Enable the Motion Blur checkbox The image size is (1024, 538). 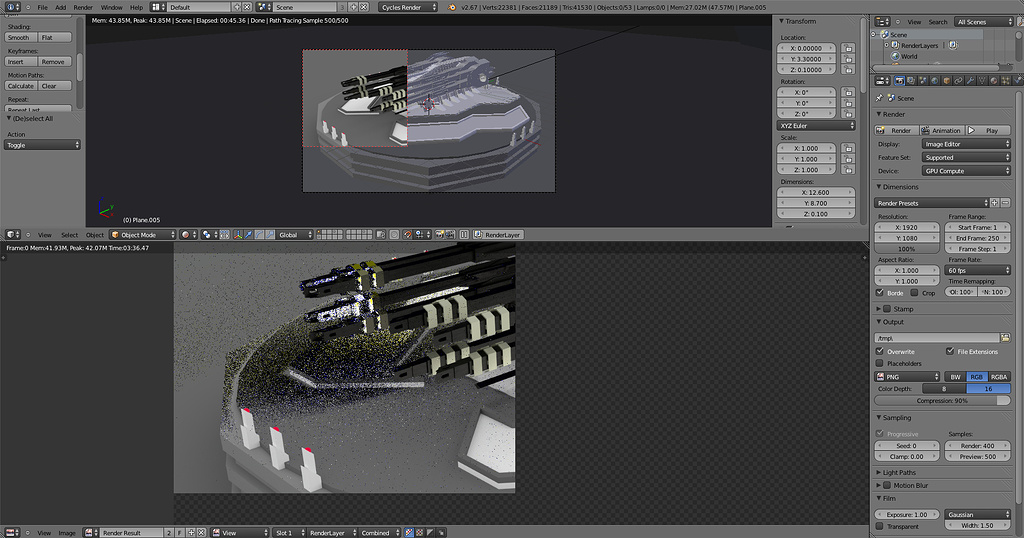click(x=887, y=485)
